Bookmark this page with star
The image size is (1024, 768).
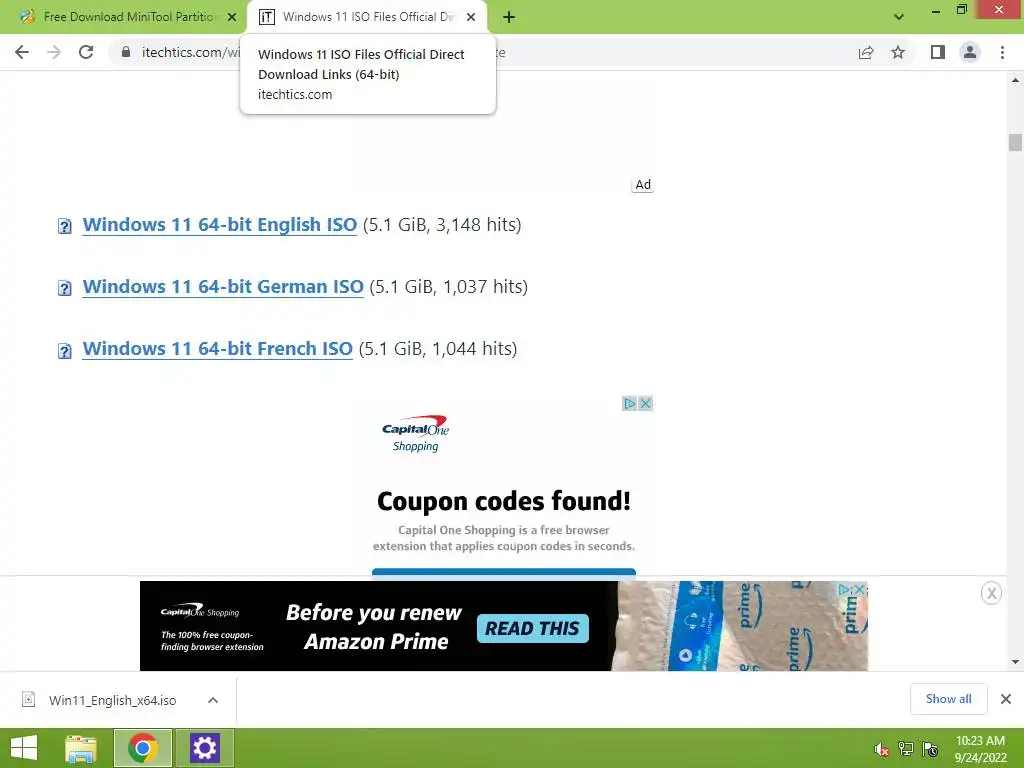[x=898, y=52]
